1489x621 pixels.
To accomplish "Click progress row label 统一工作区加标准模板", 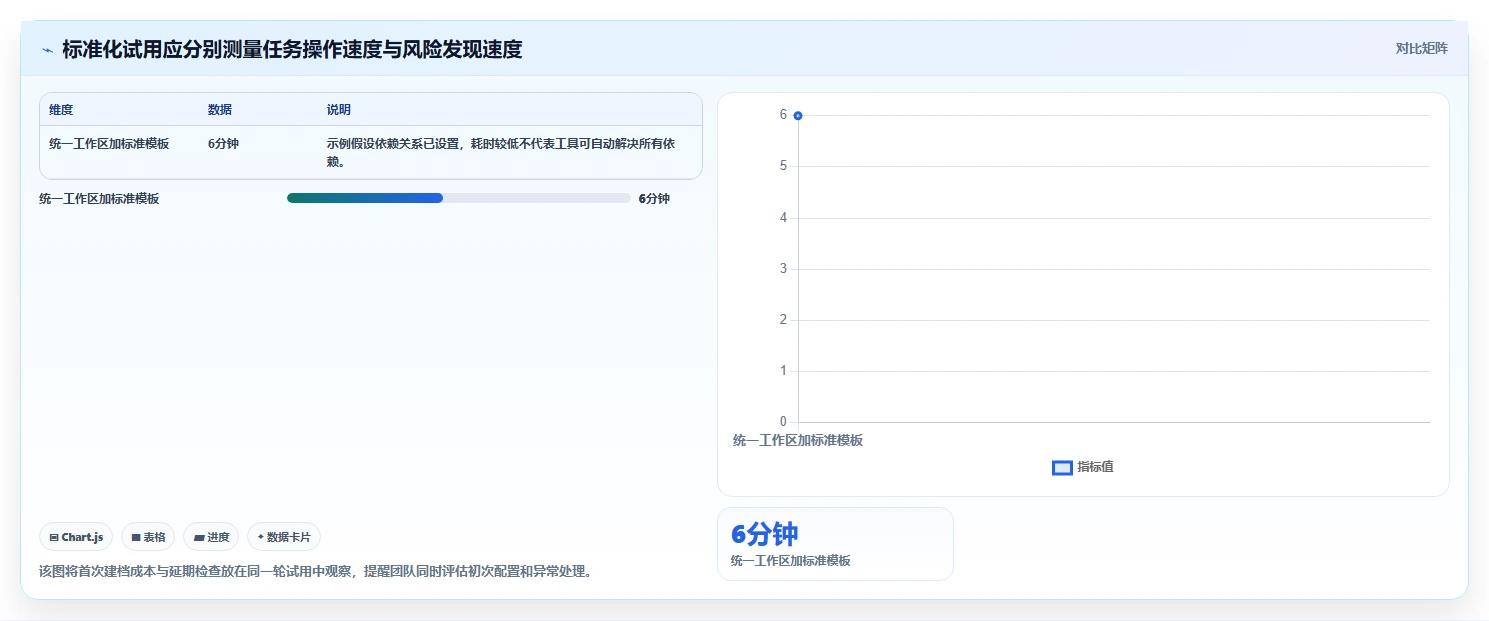I will (x=99, y=199).
